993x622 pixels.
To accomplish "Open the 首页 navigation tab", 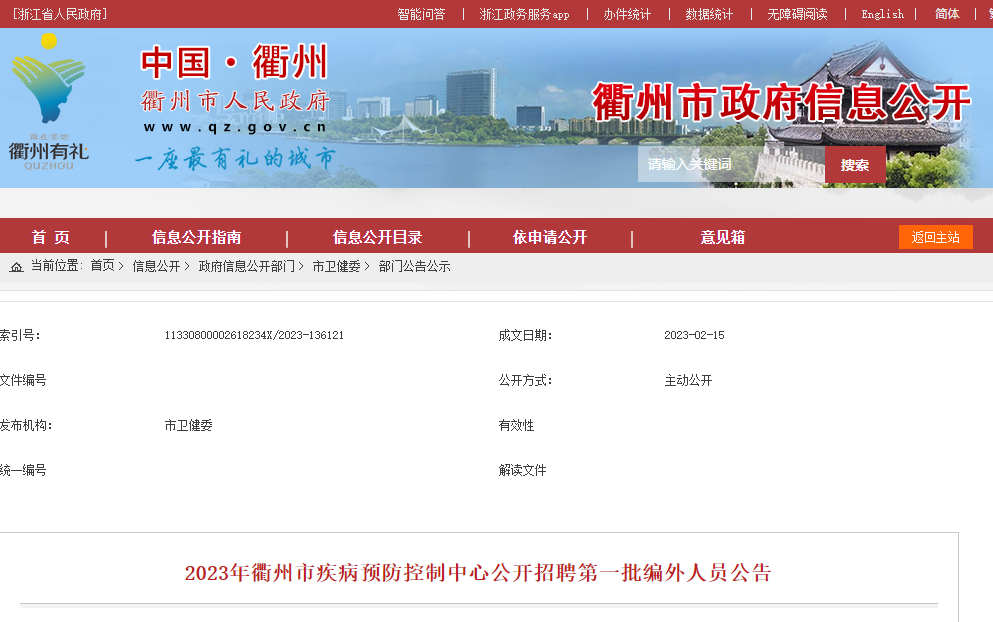I will [51, 238].
